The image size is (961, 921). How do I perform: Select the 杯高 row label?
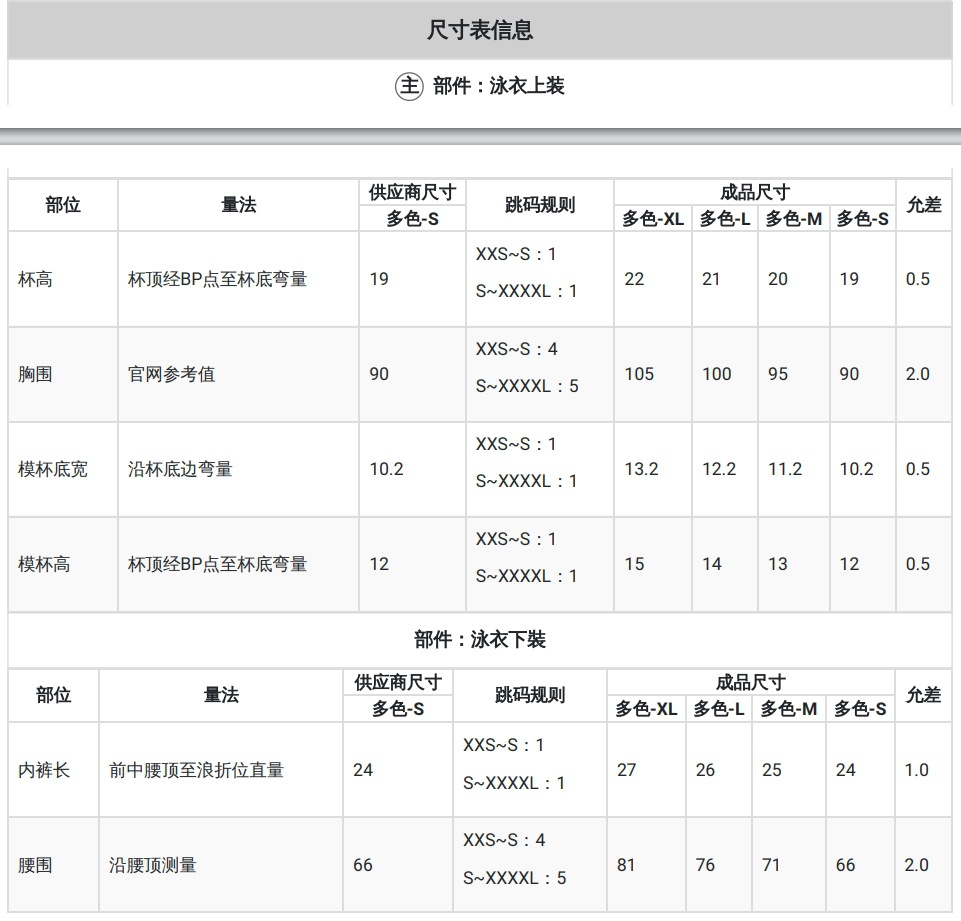(x=35, y=279)
